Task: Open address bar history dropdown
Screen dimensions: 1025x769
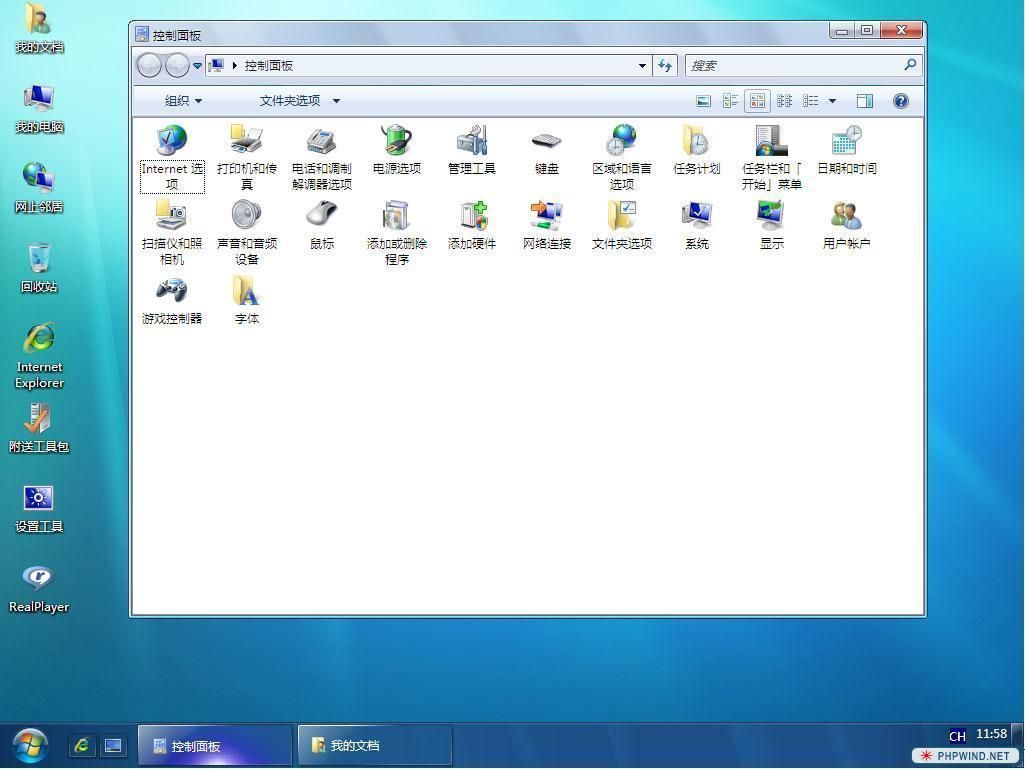Action: pos(643,65)
